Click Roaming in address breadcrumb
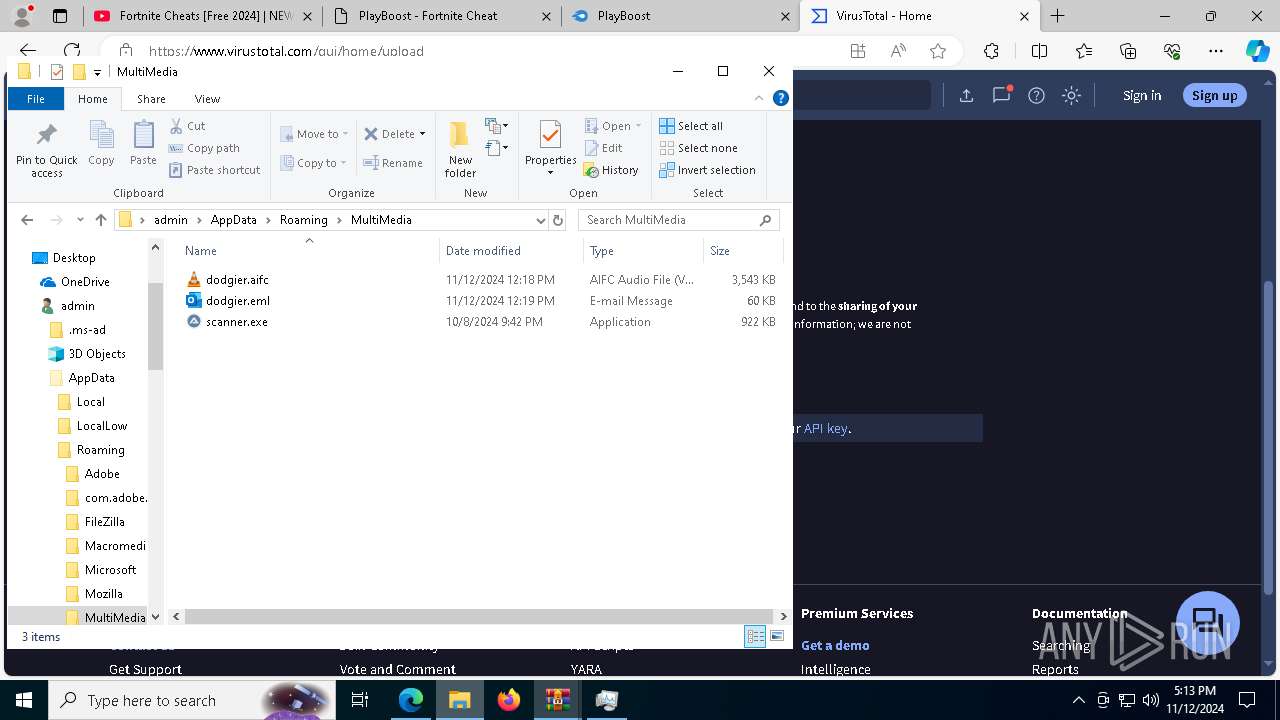This screenshot has width=1280, height=720. pos(304,220)
